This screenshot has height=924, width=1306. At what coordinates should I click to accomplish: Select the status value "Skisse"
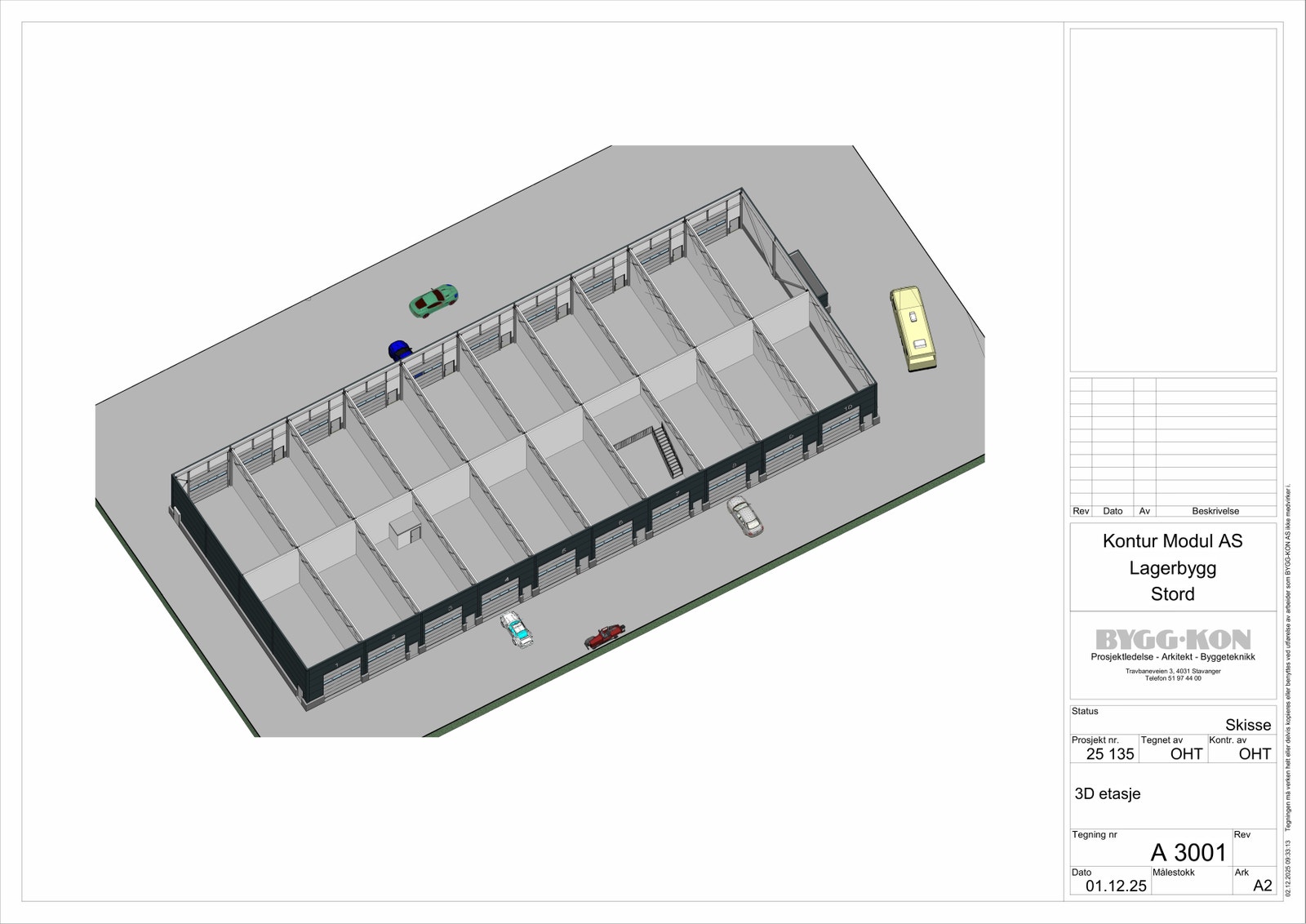tap(1247, 725)
